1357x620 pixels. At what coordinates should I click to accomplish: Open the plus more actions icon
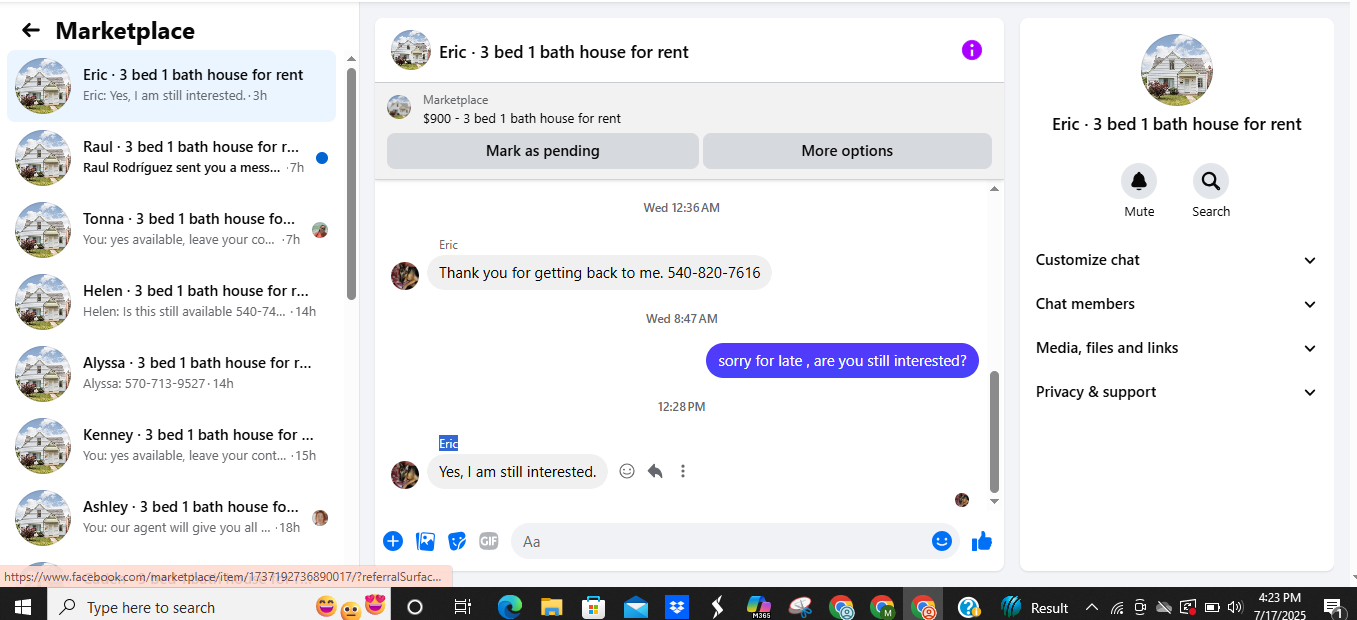(393, 541)
